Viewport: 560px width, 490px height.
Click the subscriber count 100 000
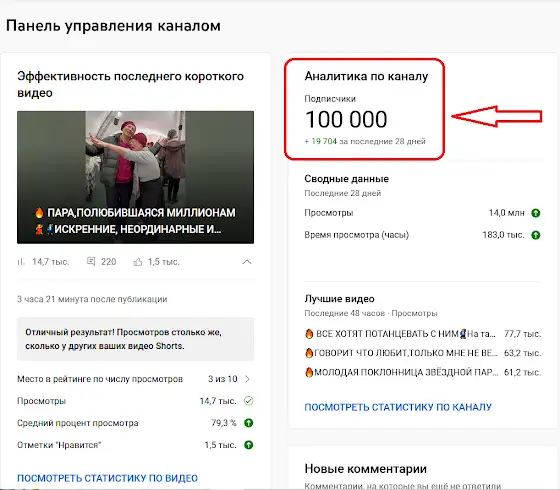pos(346,119)
